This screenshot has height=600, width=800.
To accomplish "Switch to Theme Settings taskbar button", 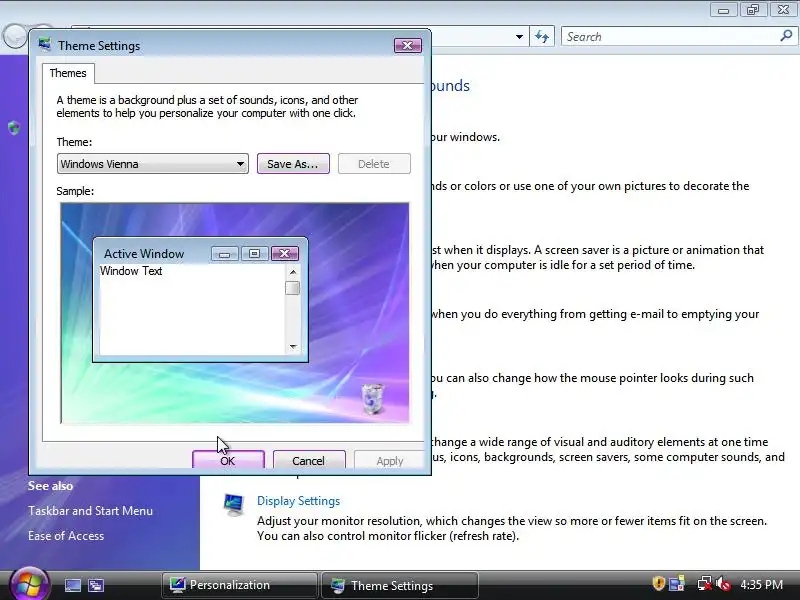I will click(x=399, y=585).
